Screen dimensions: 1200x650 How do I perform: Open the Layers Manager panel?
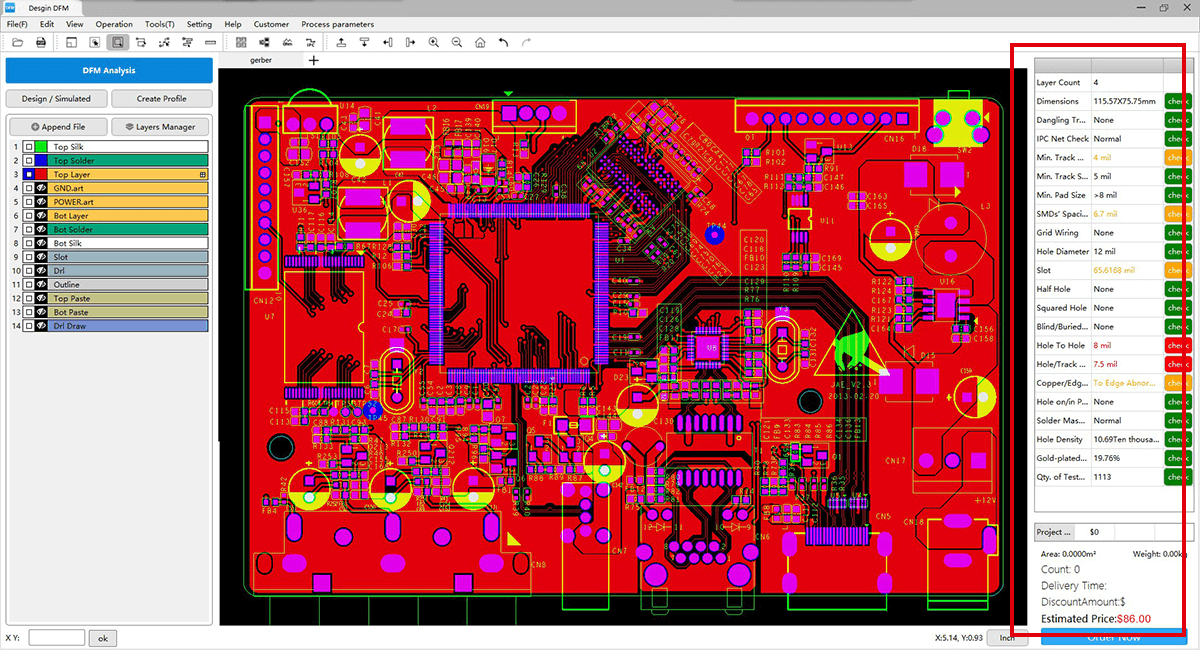(x=160, y=127)
